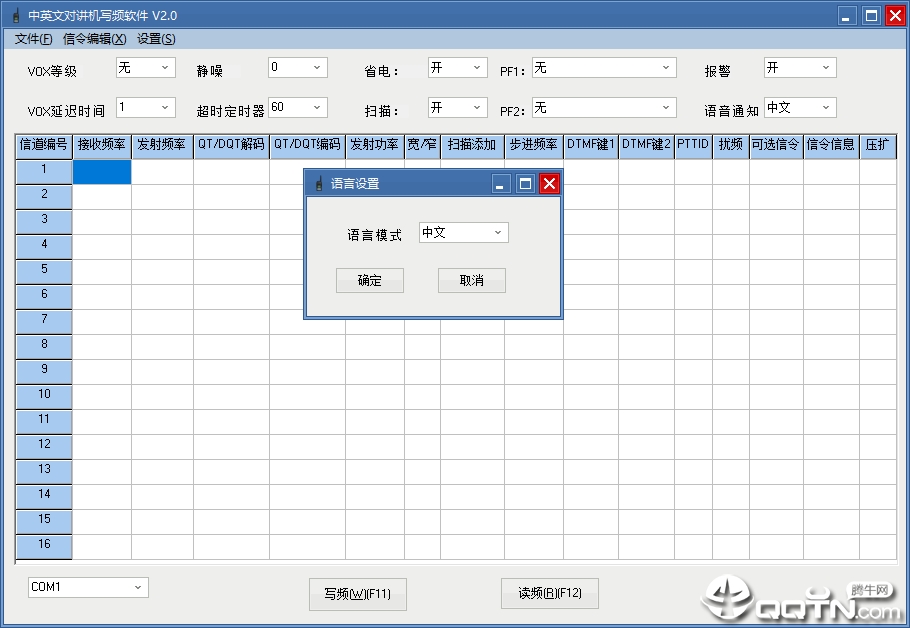Select channel row header 13
Image resolution: width=910 pixels, height=628 pixels.
[44, 472]
